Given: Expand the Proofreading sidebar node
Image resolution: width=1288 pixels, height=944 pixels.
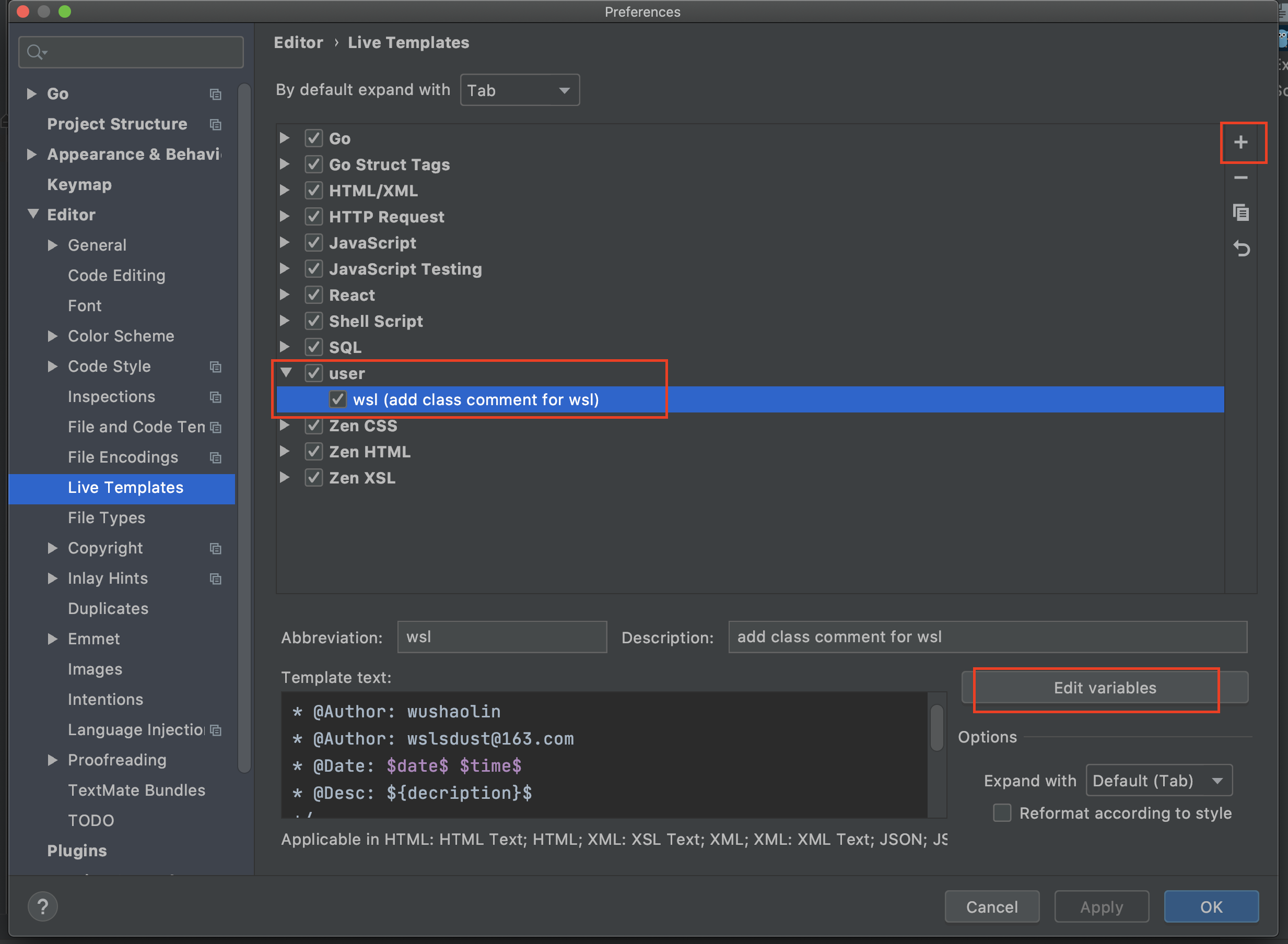Looking at the screenshot, I should 53,760.
